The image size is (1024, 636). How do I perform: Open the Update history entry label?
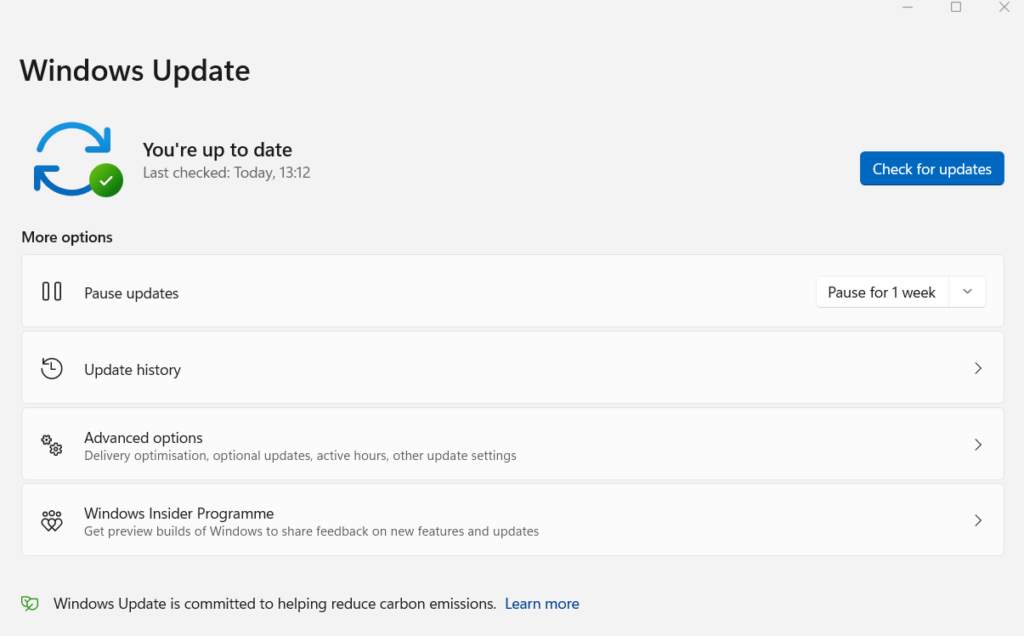tap(132, 370)
